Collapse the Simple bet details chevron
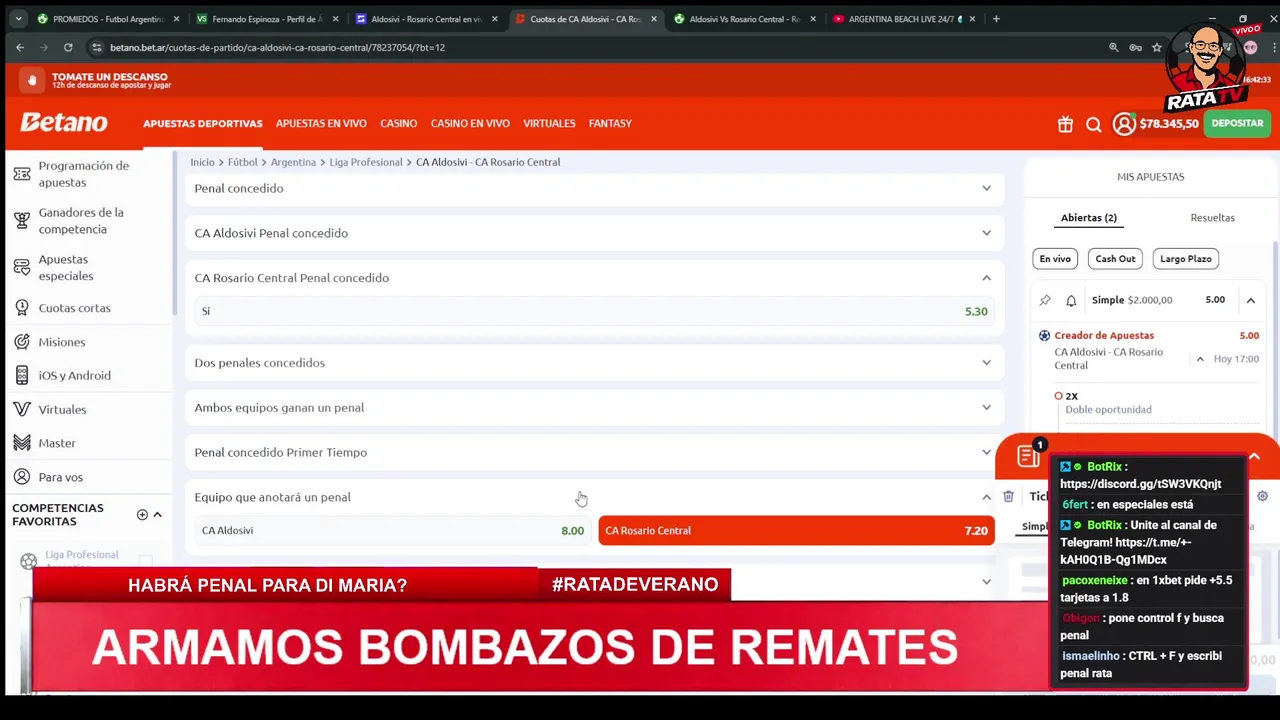 tap(1250, 300)
